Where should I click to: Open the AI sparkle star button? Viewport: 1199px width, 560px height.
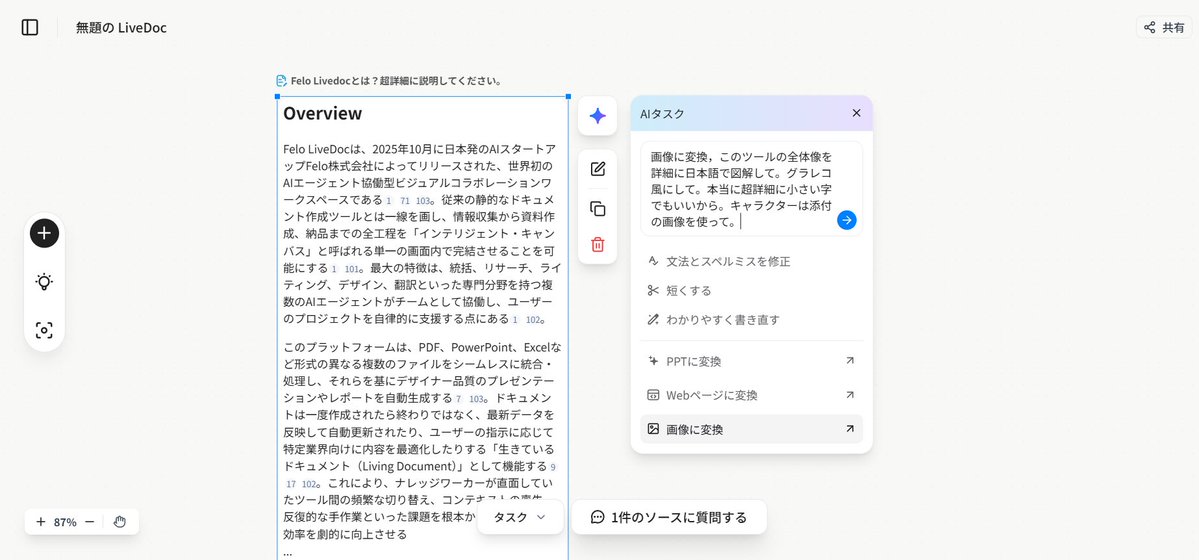(598, 116)
